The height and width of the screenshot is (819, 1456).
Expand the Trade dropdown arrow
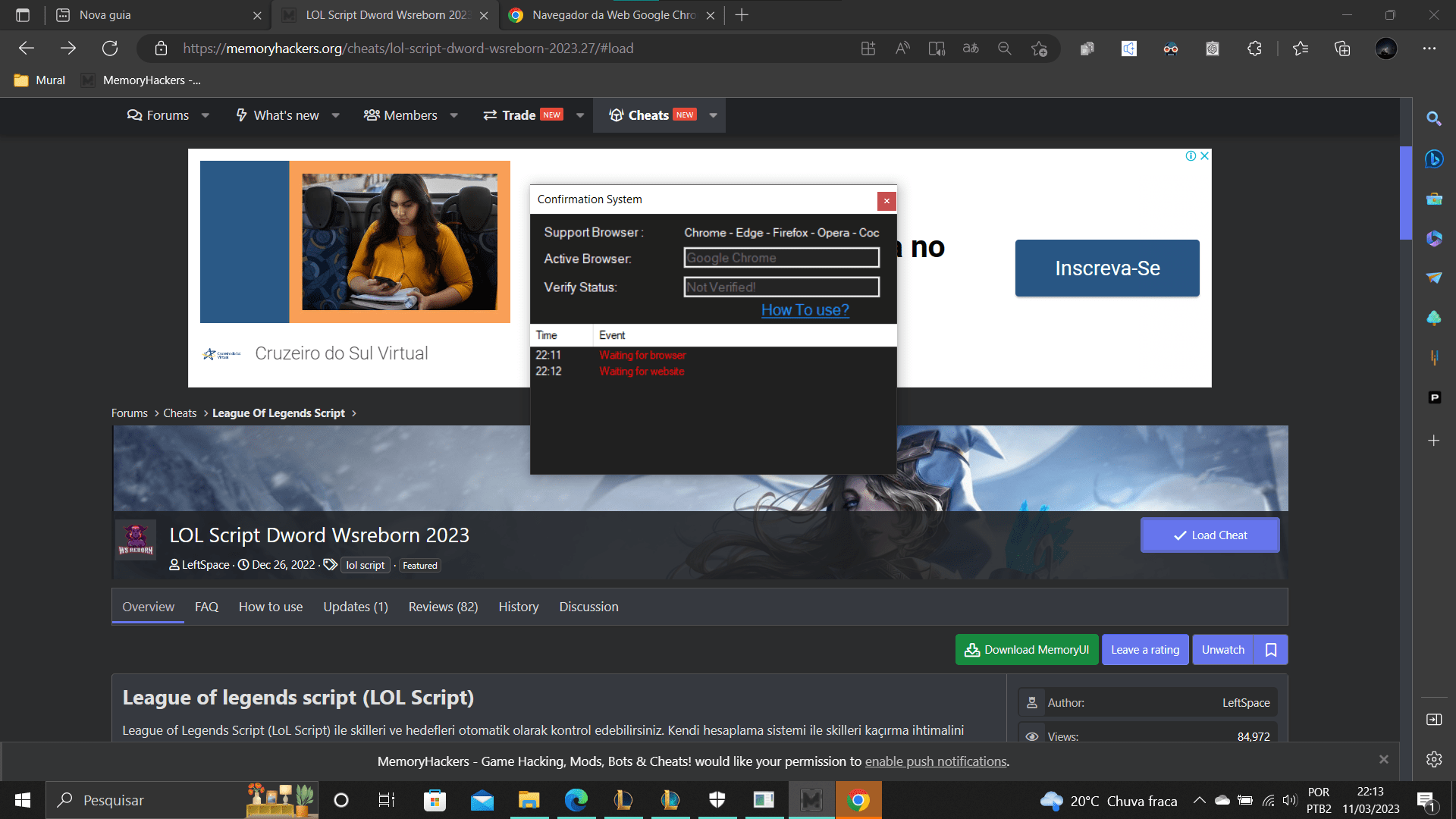(x=580, y=115)
